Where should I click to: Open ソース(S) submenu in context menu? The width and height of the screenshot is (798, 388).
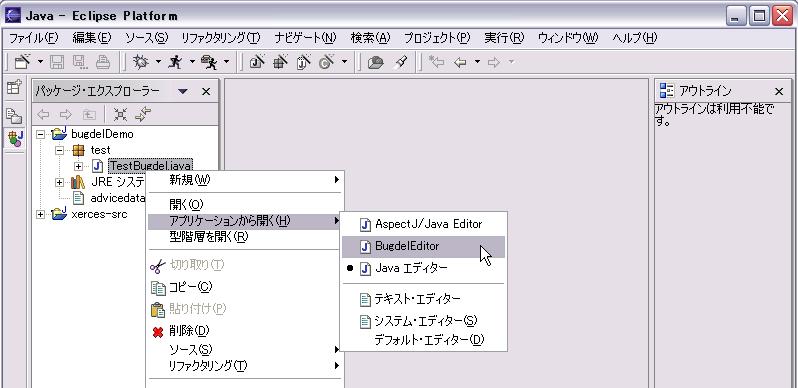tap(245, 349)
